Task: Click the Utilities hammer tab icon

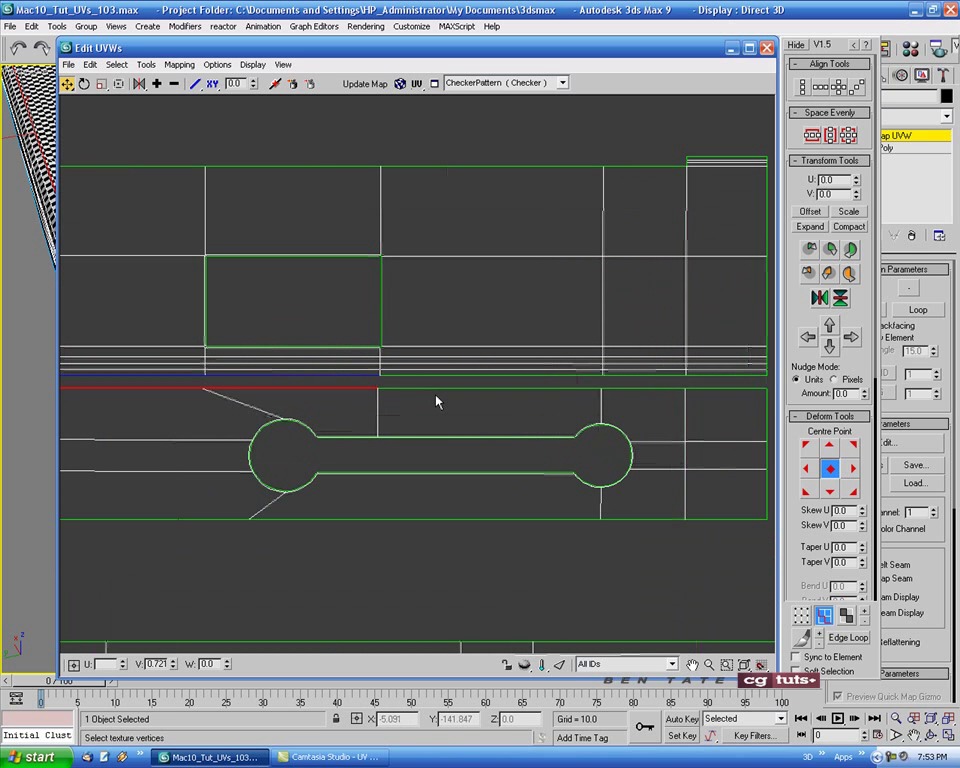Action: tap(943, 75)
